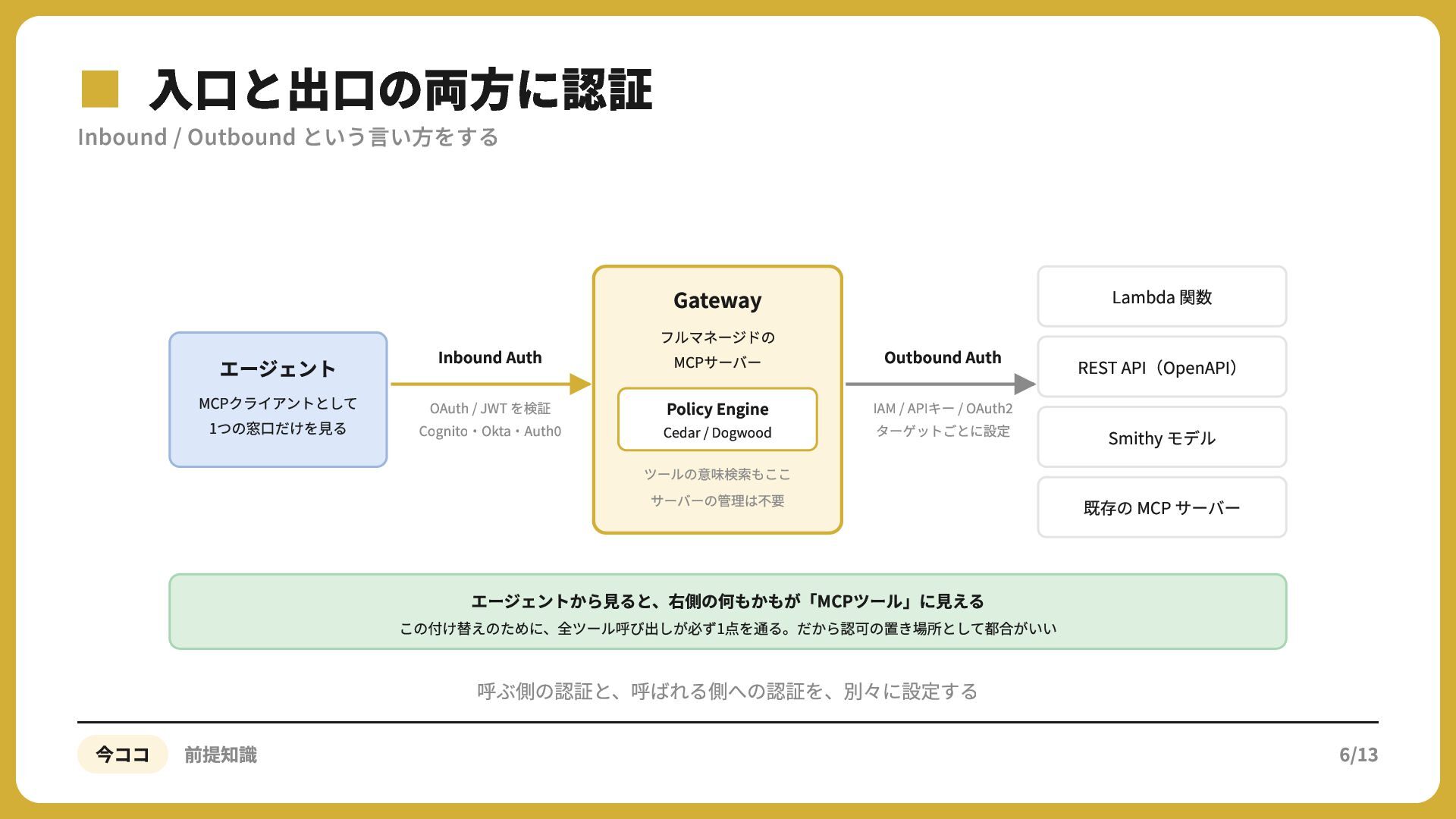Select text ツールの意味検索もここ
Viewport: 1456px width, 819px height.
click(717, 475)
